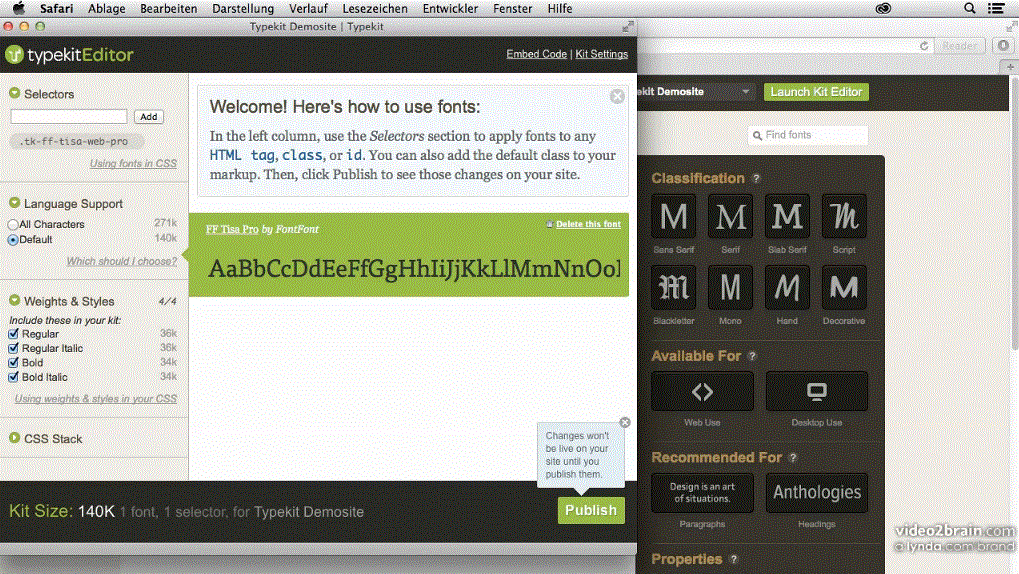Uncheck the Bold weight
Image resolution: width=1019 pixels, height=574 pixels.
tap(14, 362)
